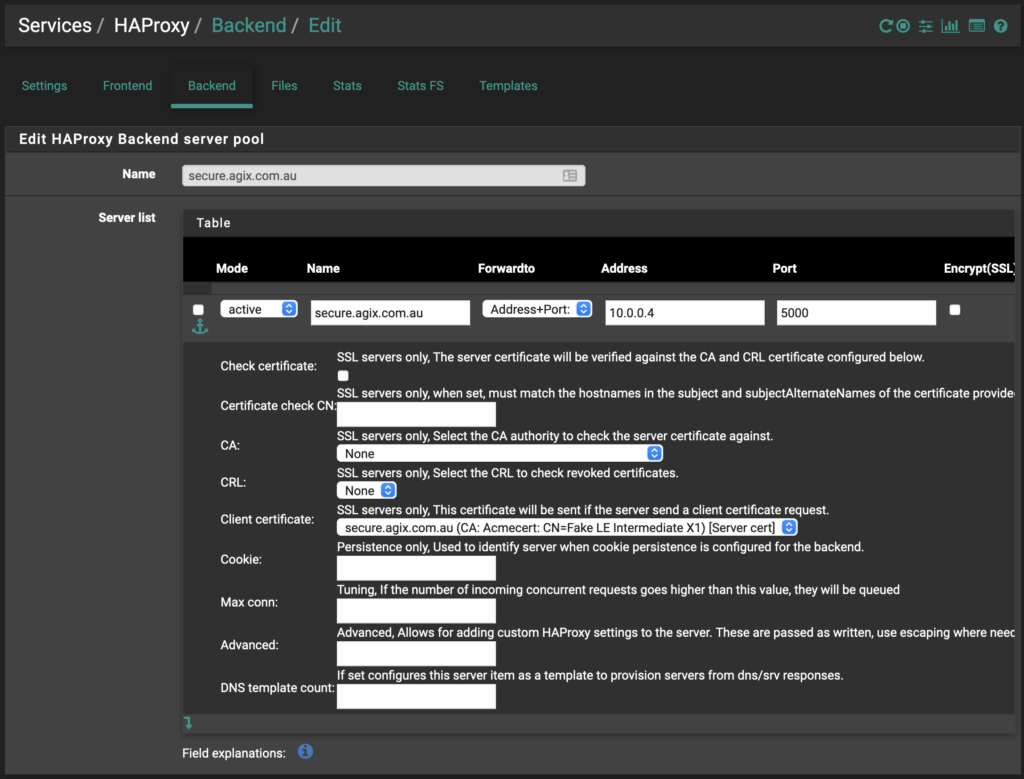Open the Mode dropdown set to active
Viewport: 1024px width, 779px height.
click(x=259, y=310)
